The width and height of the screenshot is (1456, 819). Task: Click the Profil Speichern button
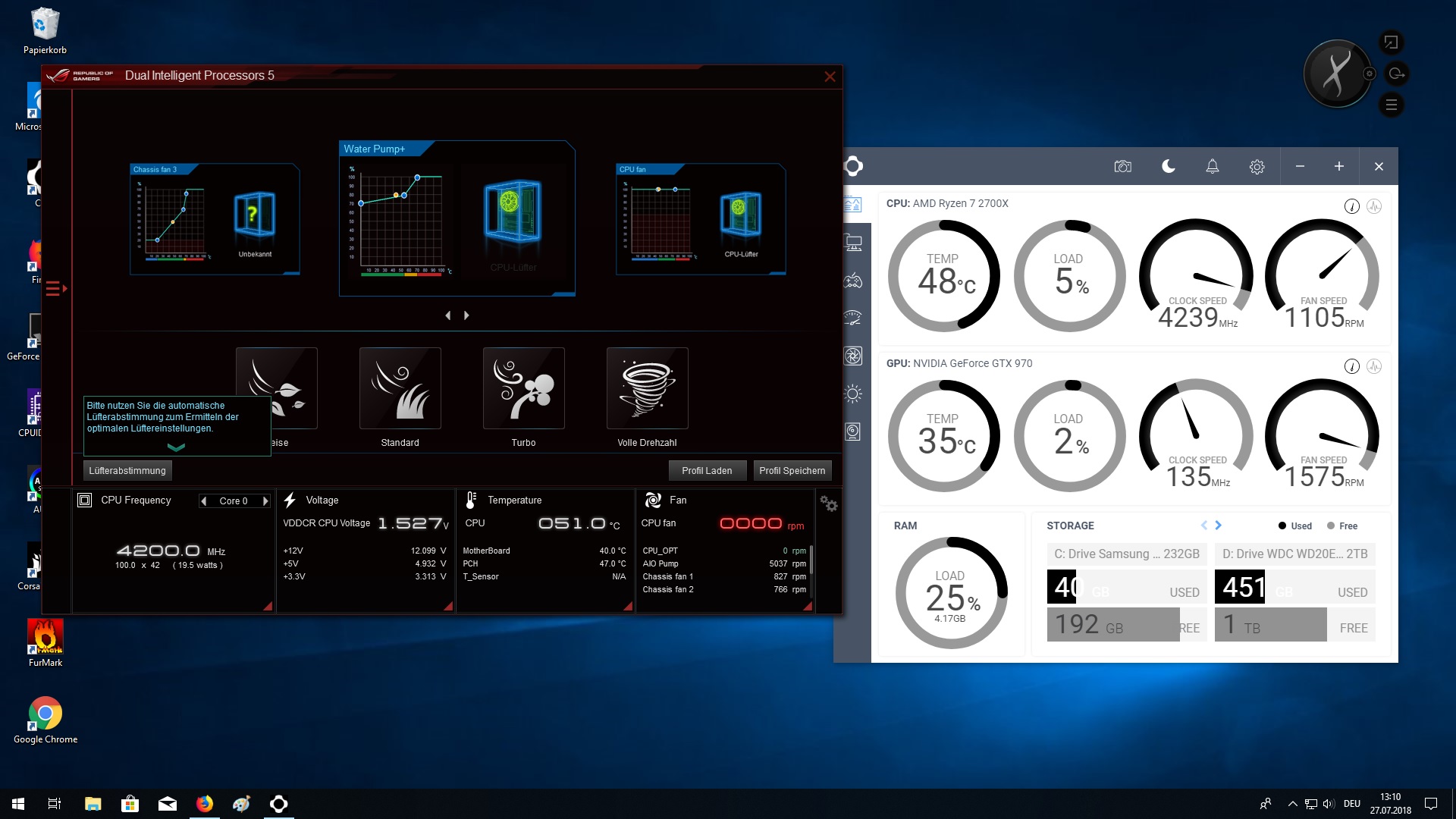792,471
